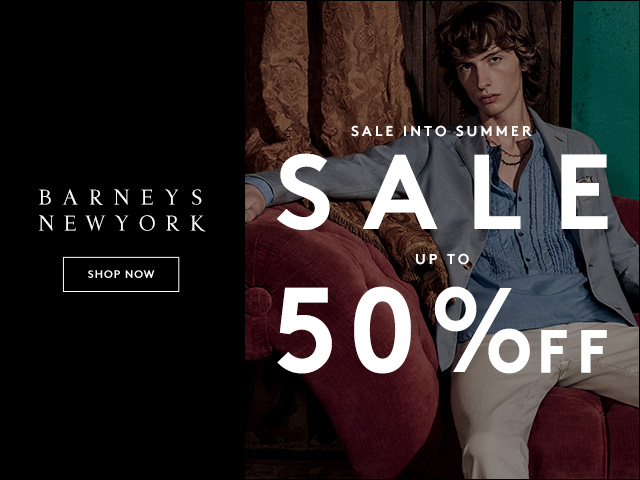Click the round tufted sofa button
Image resolution: width=640 pixels, height=480 pixels.
[x=257, y=302]
